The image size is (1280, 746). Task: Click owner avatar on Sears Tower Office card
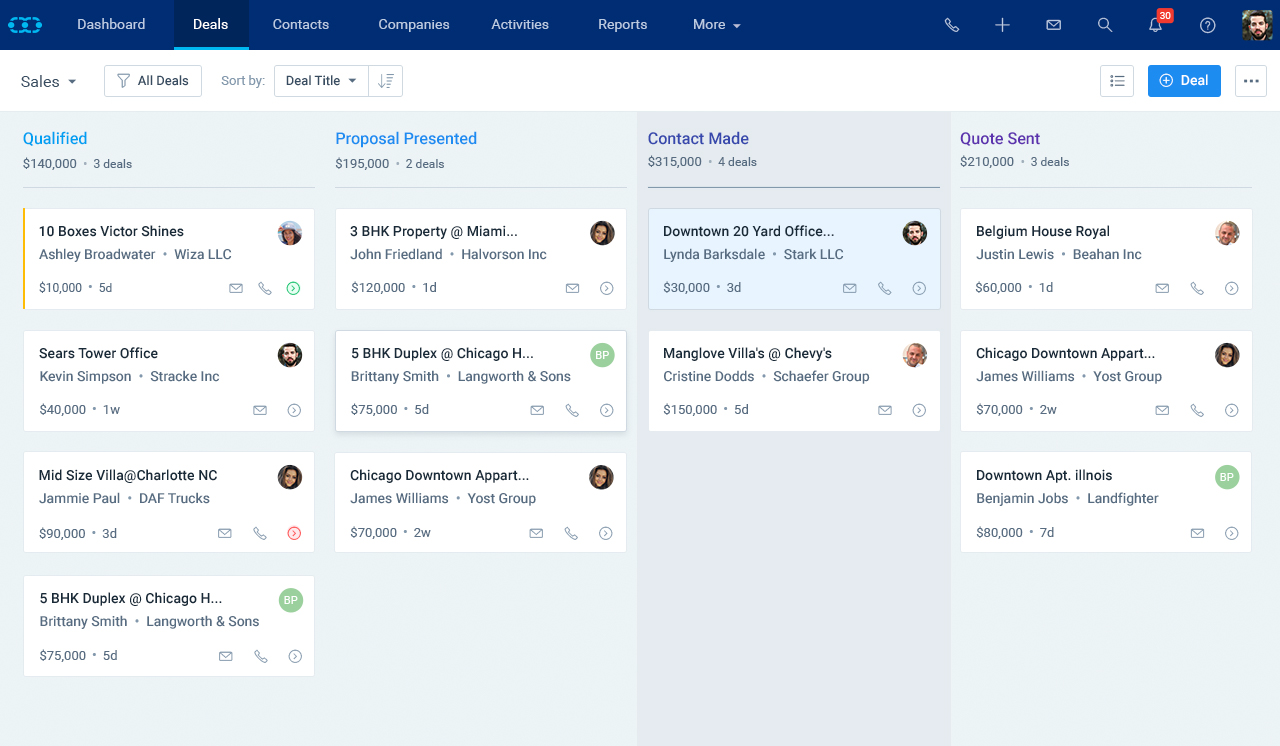coord(290,355)
